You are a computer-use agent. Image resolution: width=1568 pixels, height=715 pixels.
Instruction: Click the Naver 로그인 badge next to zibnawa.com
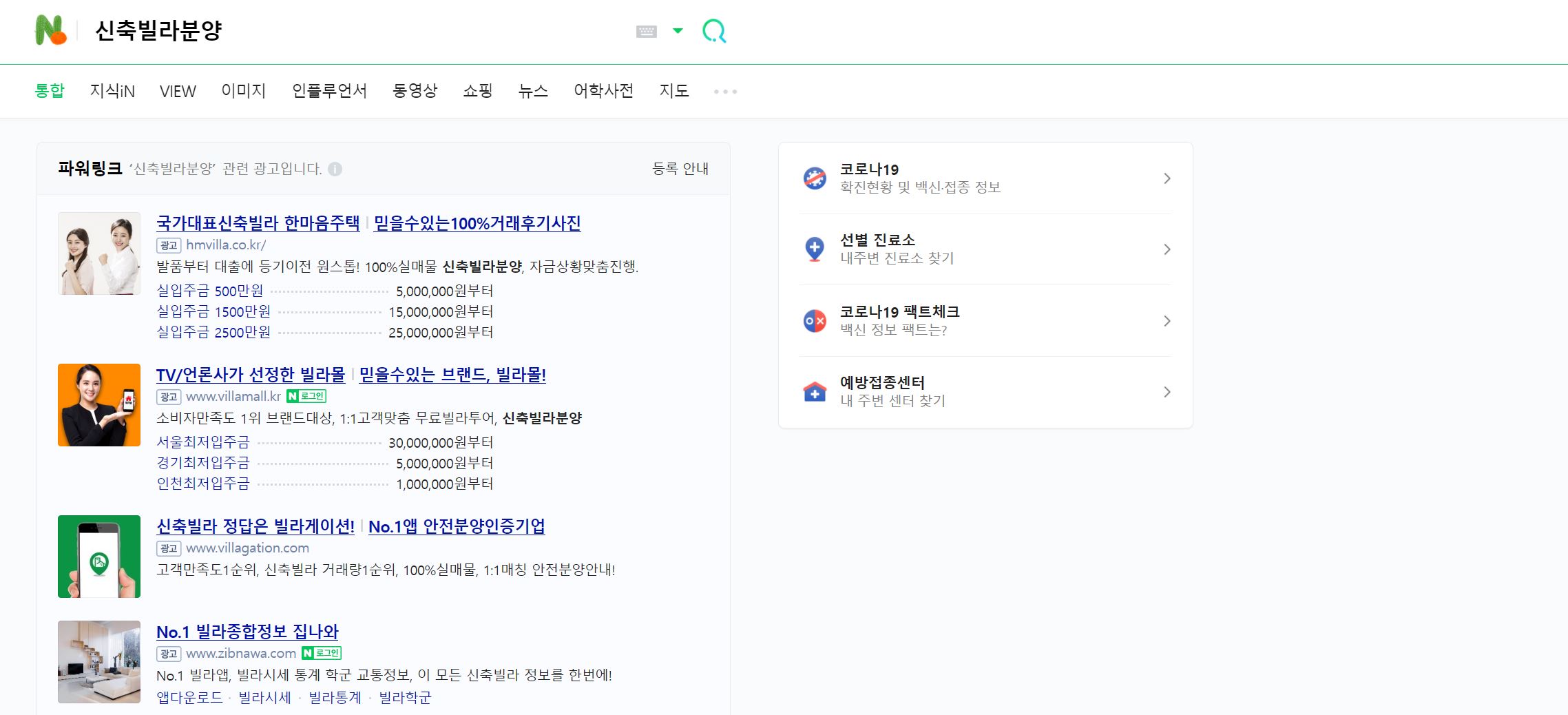coord(322,653)
